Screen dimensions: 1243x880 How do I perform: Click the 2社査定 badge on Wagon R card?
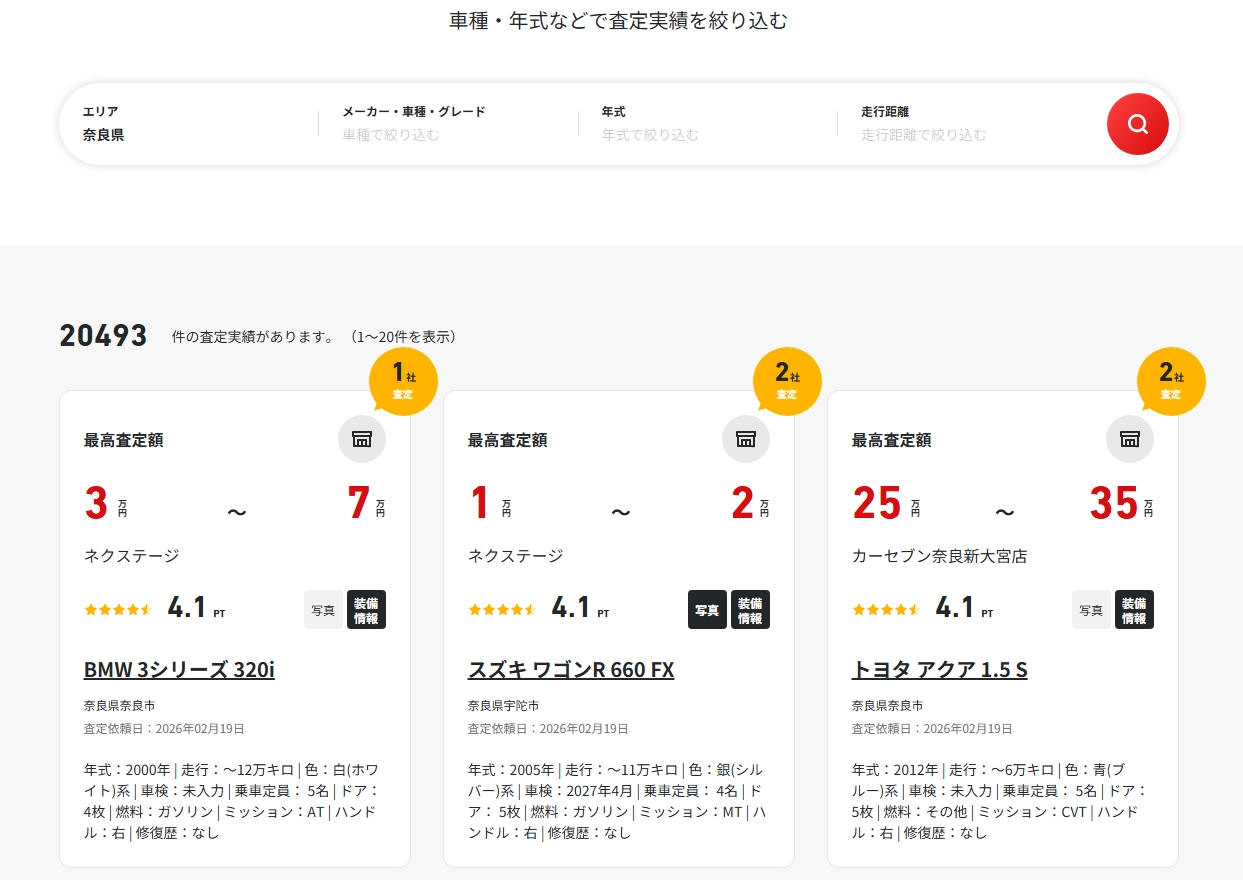tap(787, 381)
